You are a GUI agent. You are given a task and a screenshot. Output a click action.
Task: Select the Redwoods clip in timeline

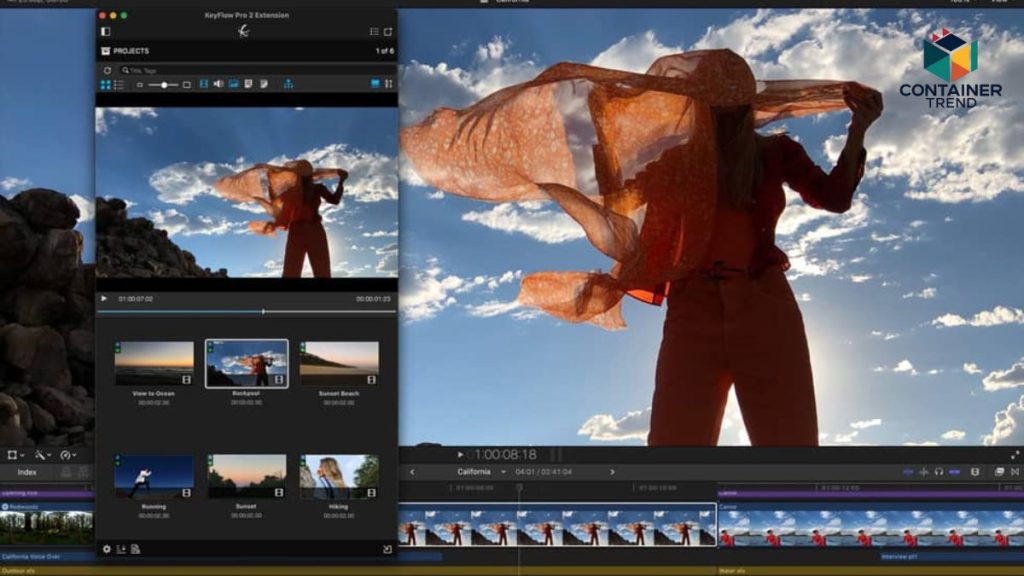pyautogui.click(x=46, y=524)
